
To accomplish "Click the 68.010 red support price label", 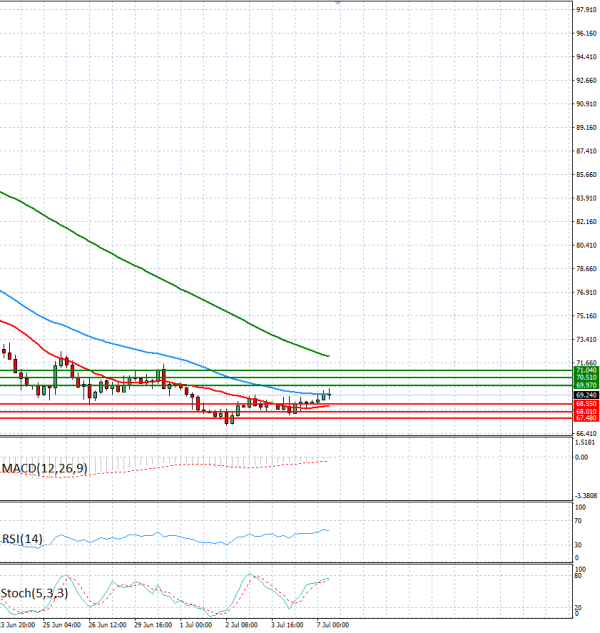I will [x=586, y=411].
